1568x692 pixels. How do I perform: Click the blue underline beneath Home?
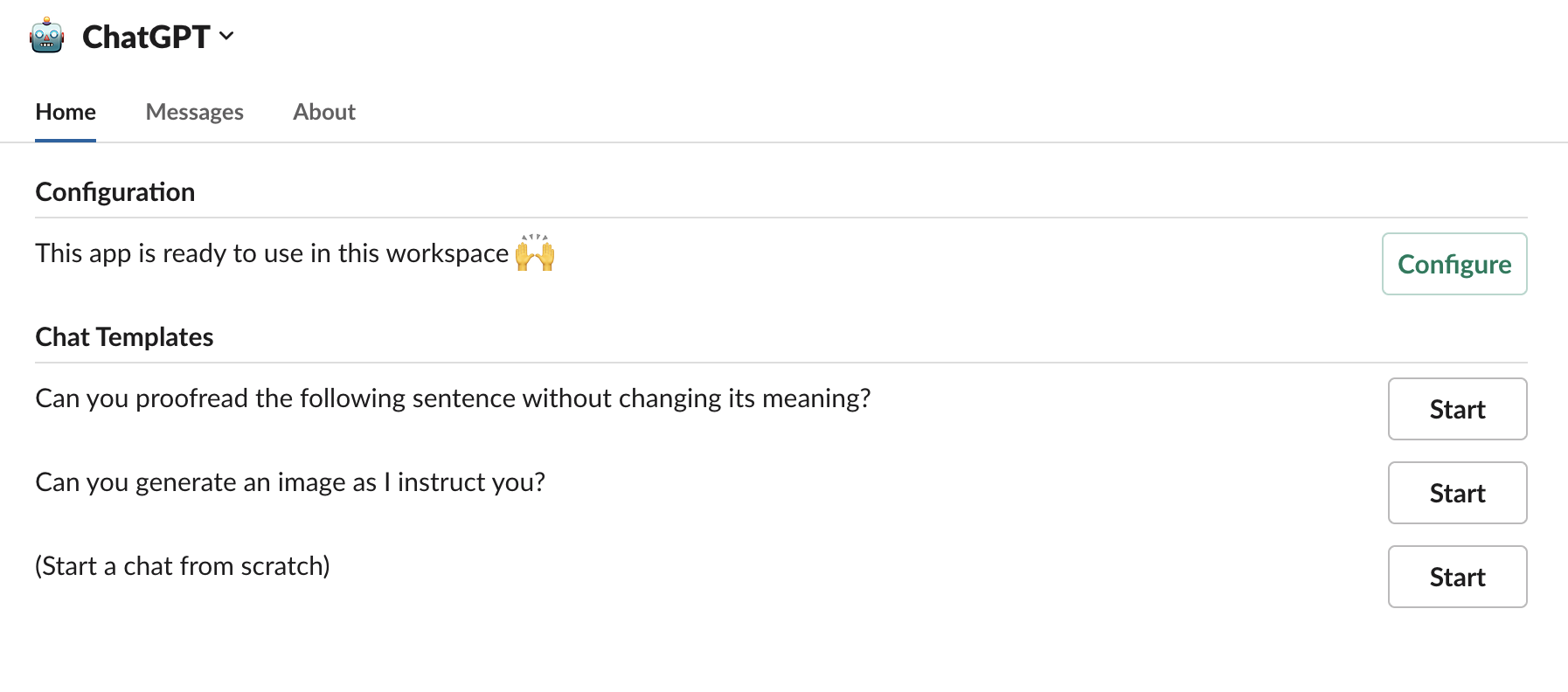pyautogui.click(x=66, y=140)
